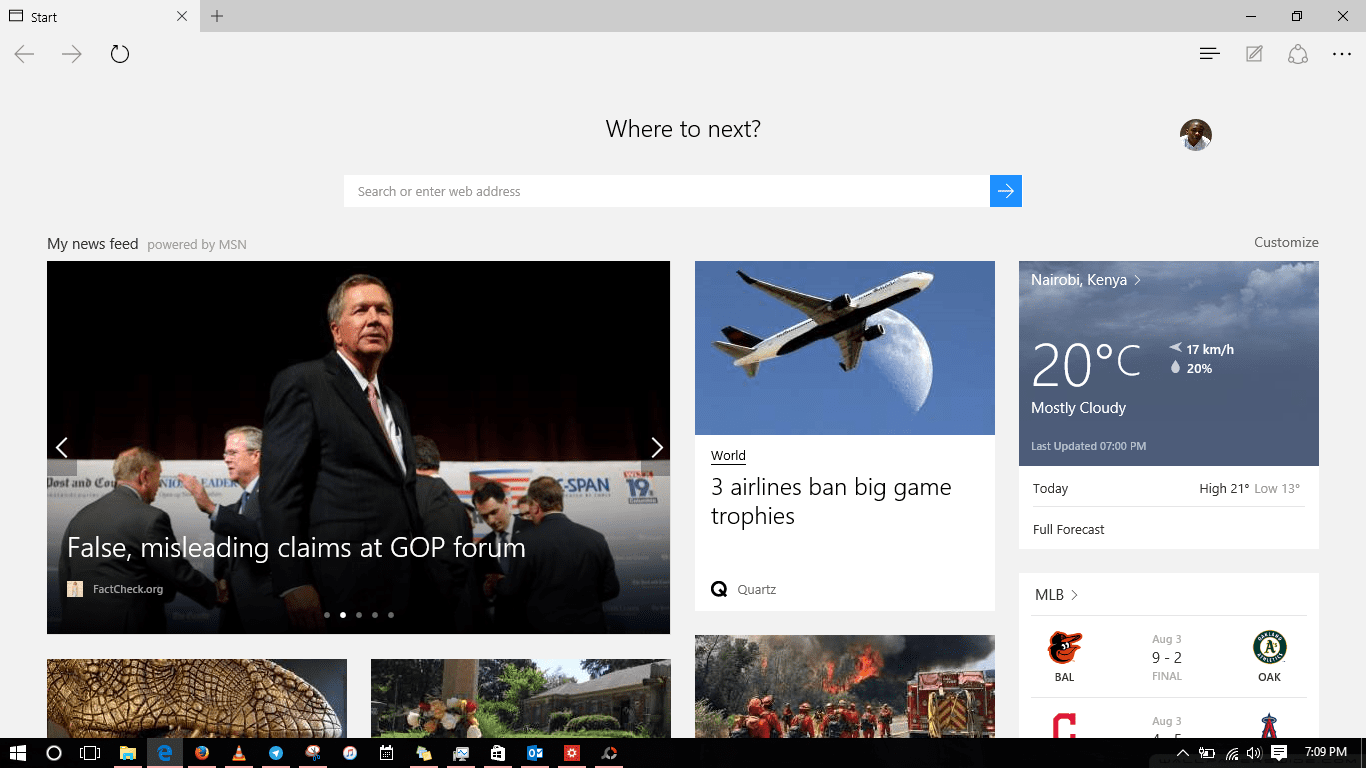Screen dimensions: 1366x768
Task: Open a new tab with the plus icon
Action: 217,16
